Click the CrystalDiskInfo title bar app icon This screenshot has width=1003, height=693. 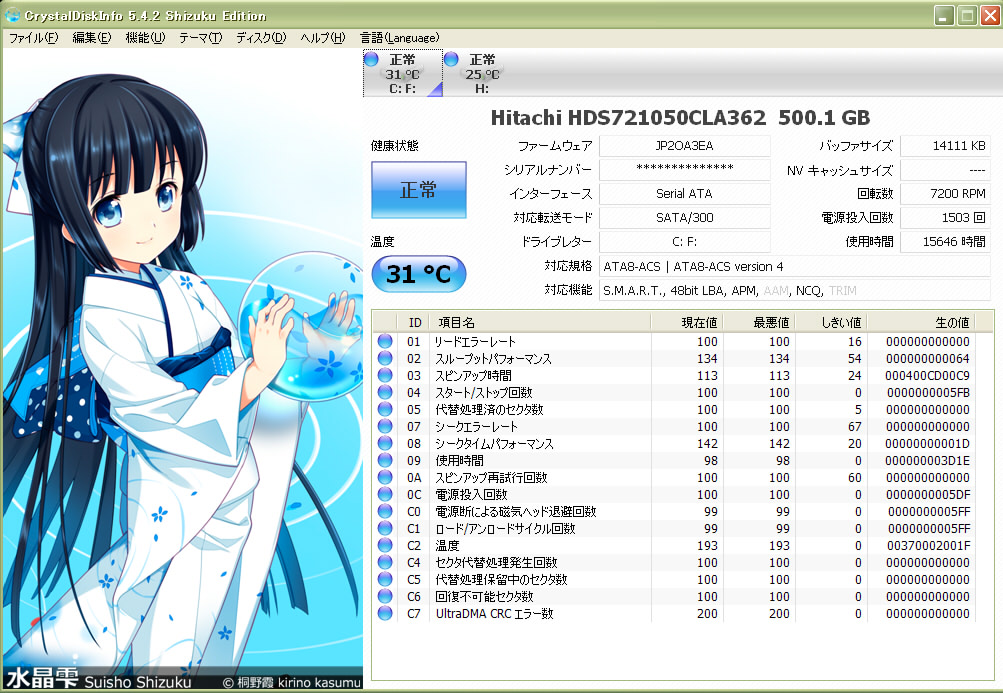tap(12, 15)
